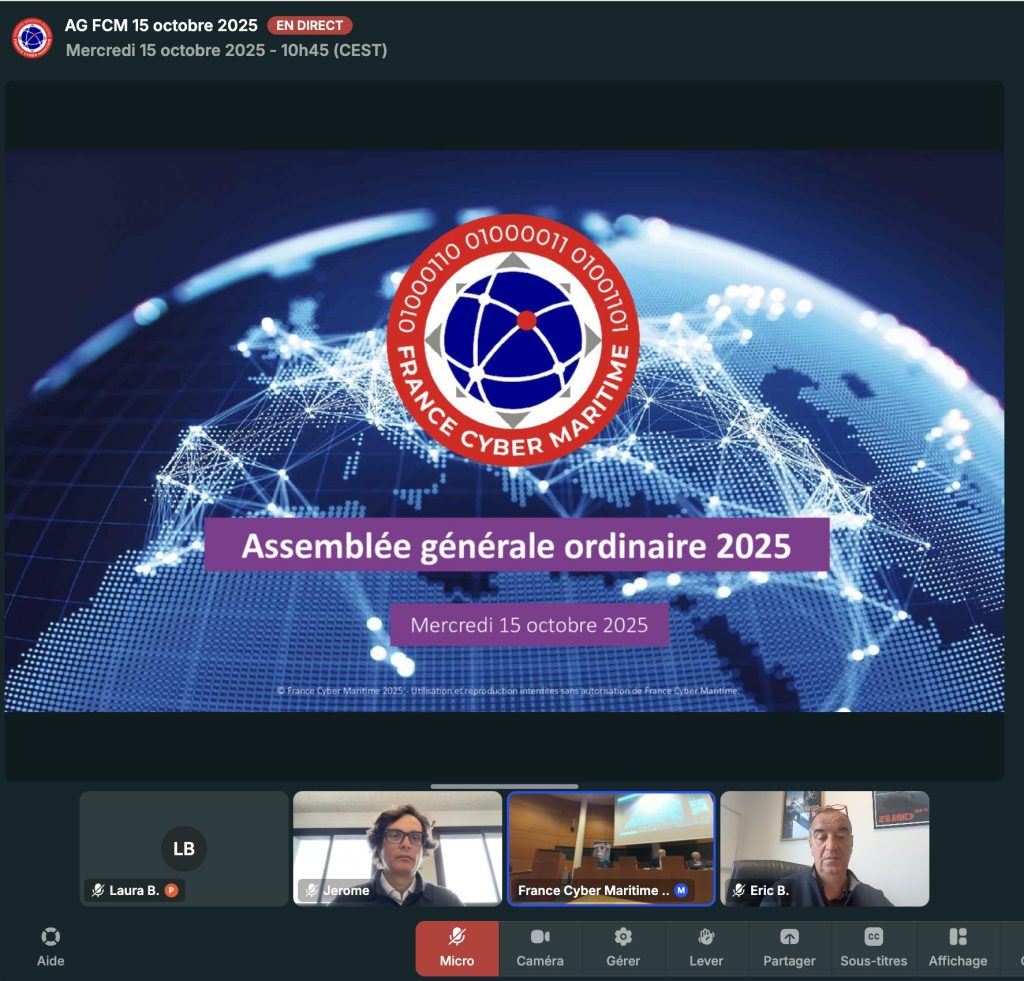
Task: Click the muted mic icon beside Eric B.
Action: [x=738, y=890]
